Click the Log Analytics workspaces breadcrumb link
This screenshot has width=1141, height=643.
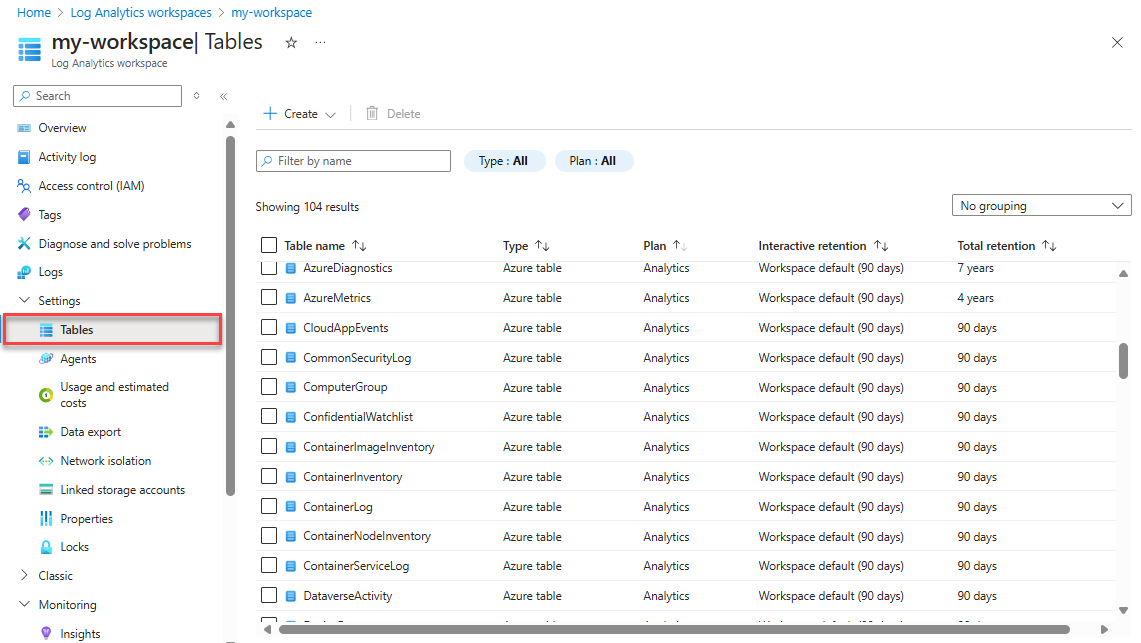tap(141, 13)
